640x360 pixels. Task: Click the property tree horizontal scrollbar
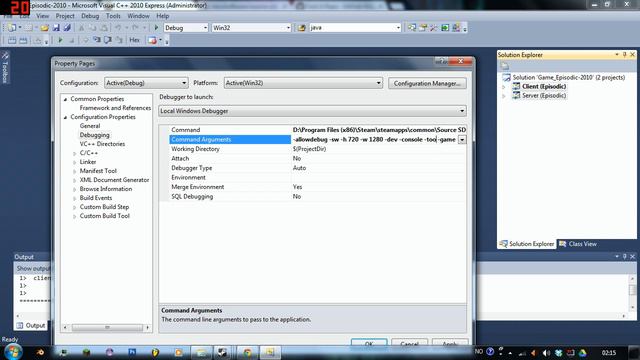107,327
